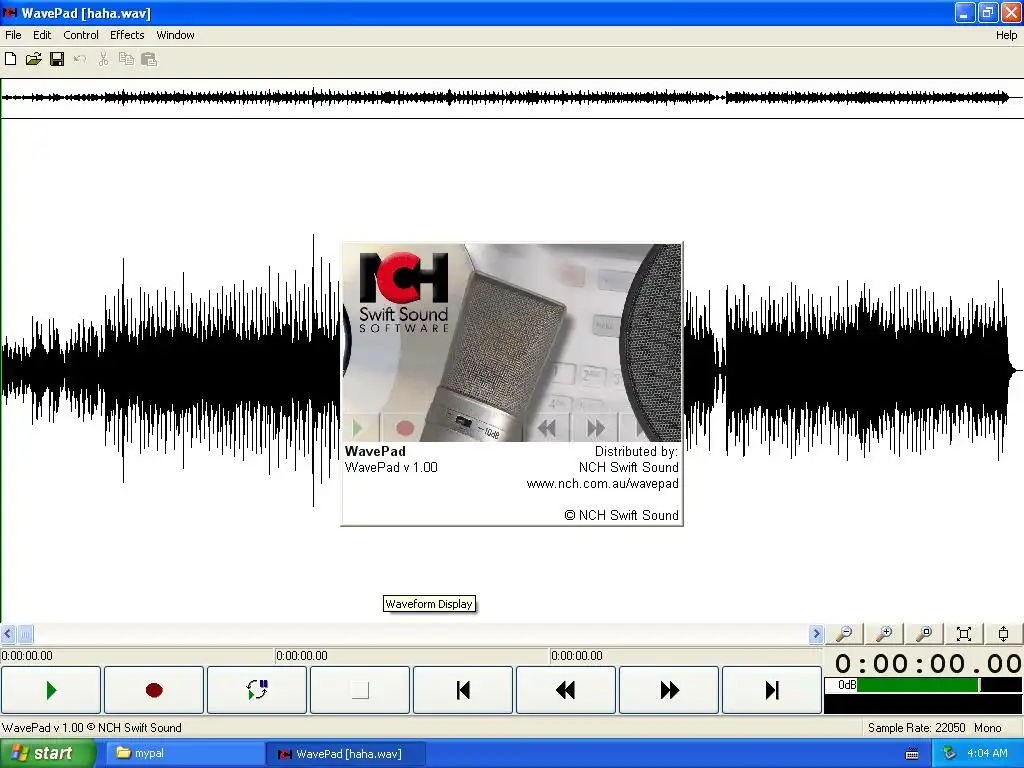Jump to the start of the file
The image size is (1024, 768).
coord(463,690)
